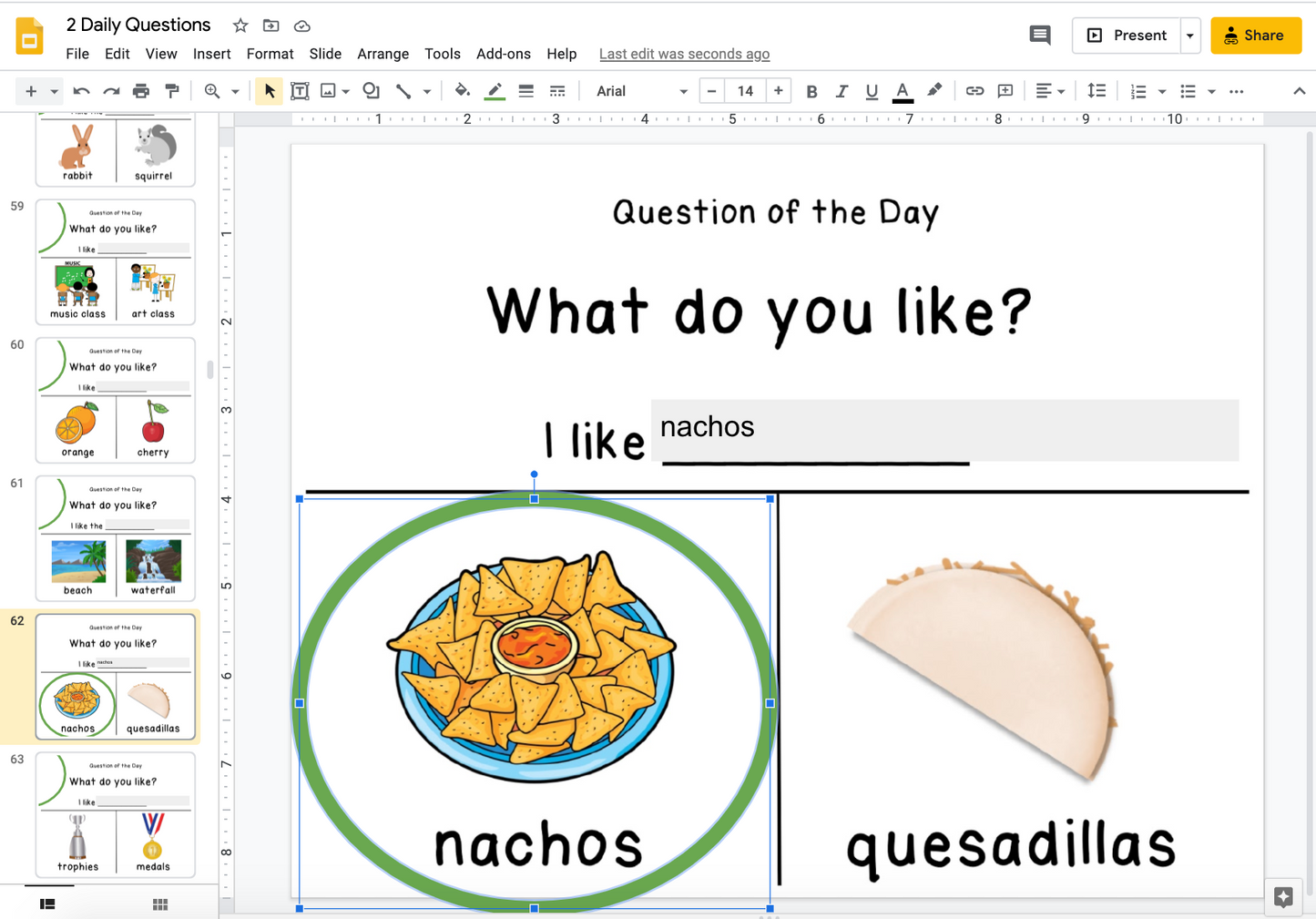Select slide 60 thumbnail
This screenshot has width=1316, height=919.
click(x=115, y=400)
